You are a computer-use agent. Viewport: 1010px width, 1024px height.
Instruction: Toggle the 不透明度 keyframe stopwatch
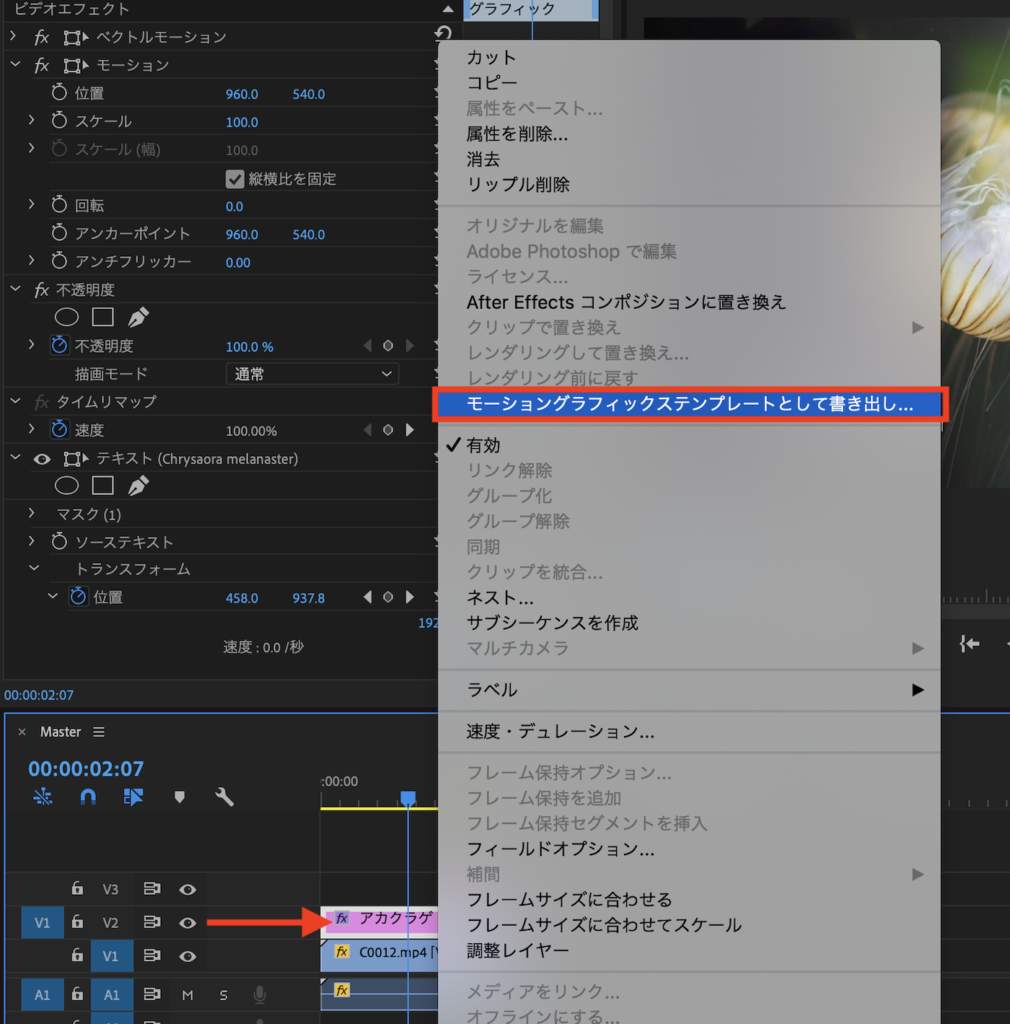pos(59,345)
